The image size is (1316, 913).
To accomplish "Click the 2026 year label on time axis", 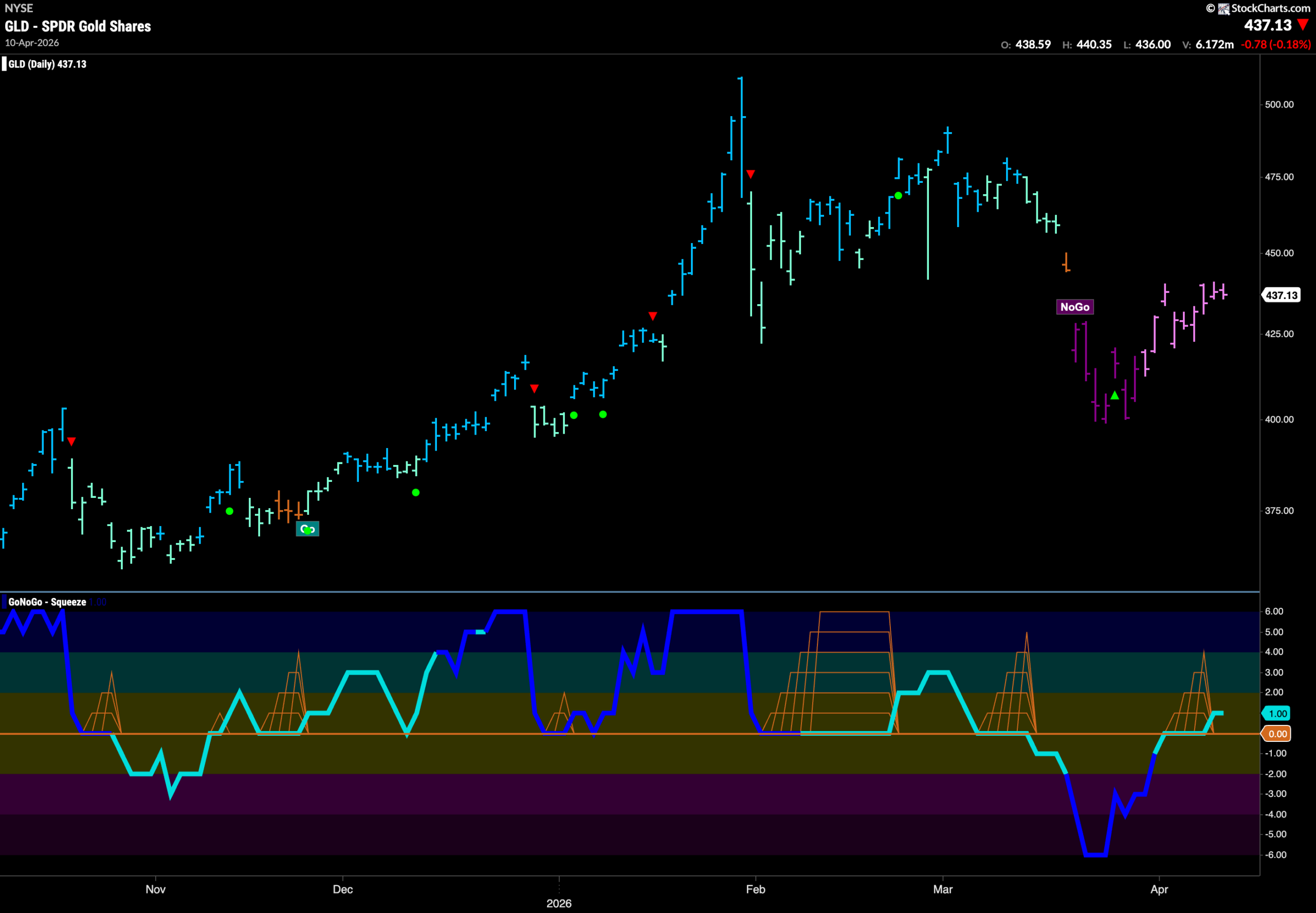I will [x=559, y=904].
